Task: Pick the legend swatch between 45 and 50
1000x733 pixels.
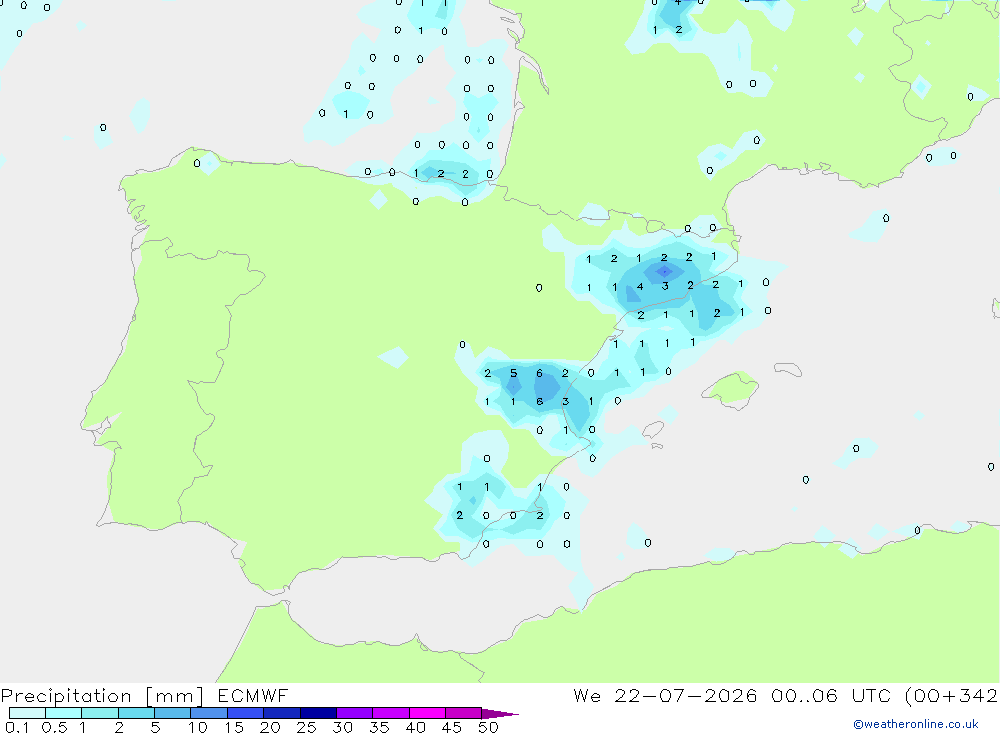Action: (x=464, y=713)
